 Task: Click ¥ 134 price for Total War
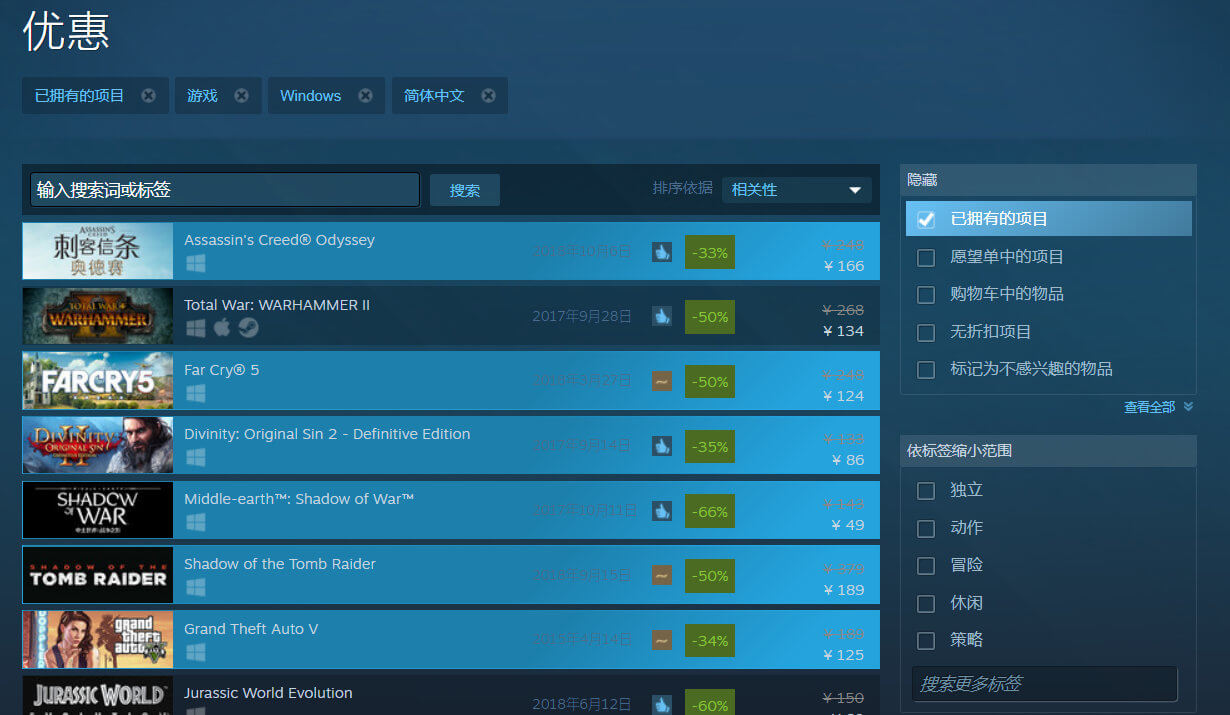pos(844,331)
